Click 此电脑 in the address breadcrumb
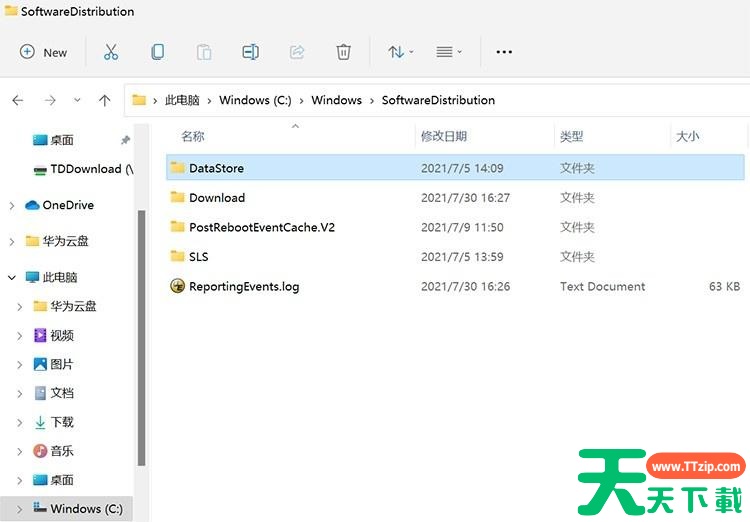The image size is (750, 522). 182,100
